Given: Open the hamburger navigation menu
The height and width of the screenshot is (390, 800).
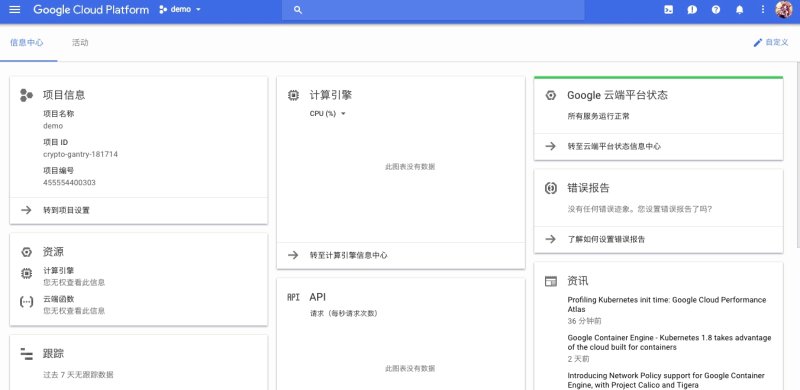Looking at the screenshot, I should tap(15, 10).
